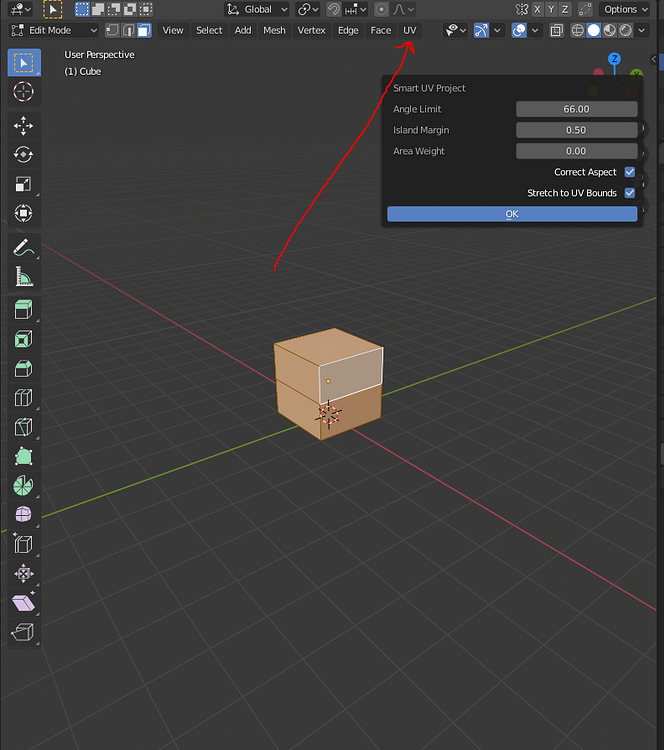Confirm Smart UV Project with OK
Screen dimensions: 664x750
512,214
